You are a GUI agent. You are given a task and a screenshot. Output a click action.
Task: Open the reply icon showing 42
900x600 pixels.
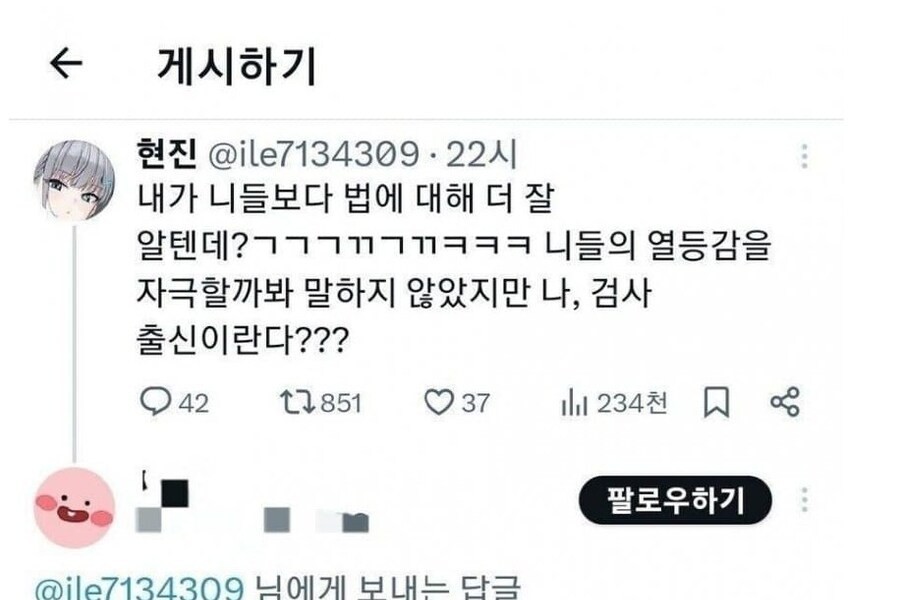(156, 401)
